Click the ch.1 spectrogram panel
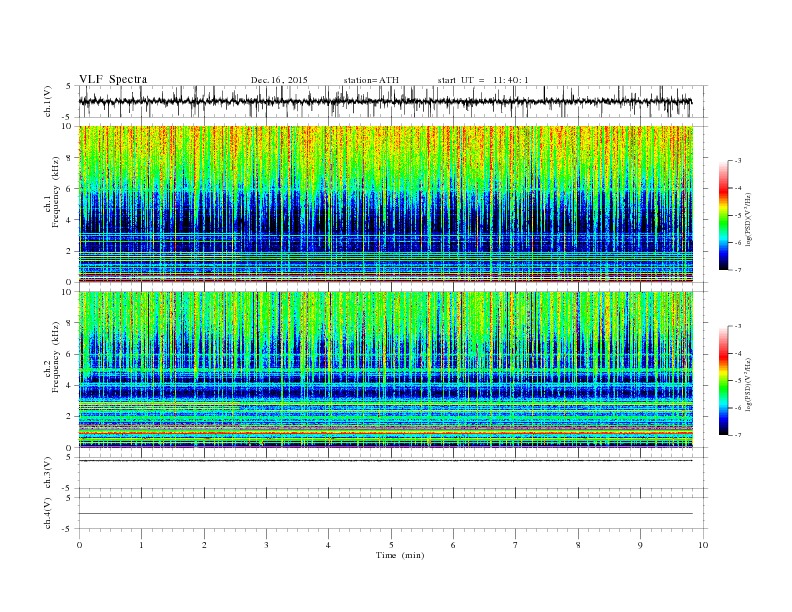 point(386,204)
